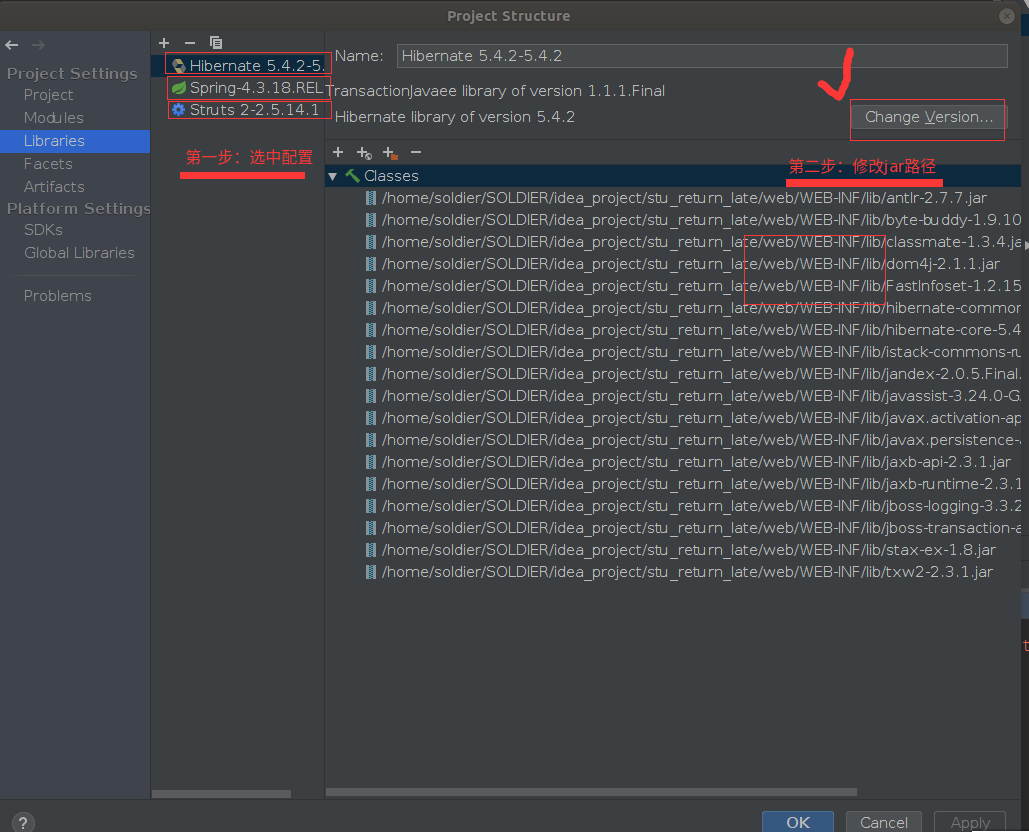Click jar icon beside stax-ex-1.8.jar

tap(371, 550)
